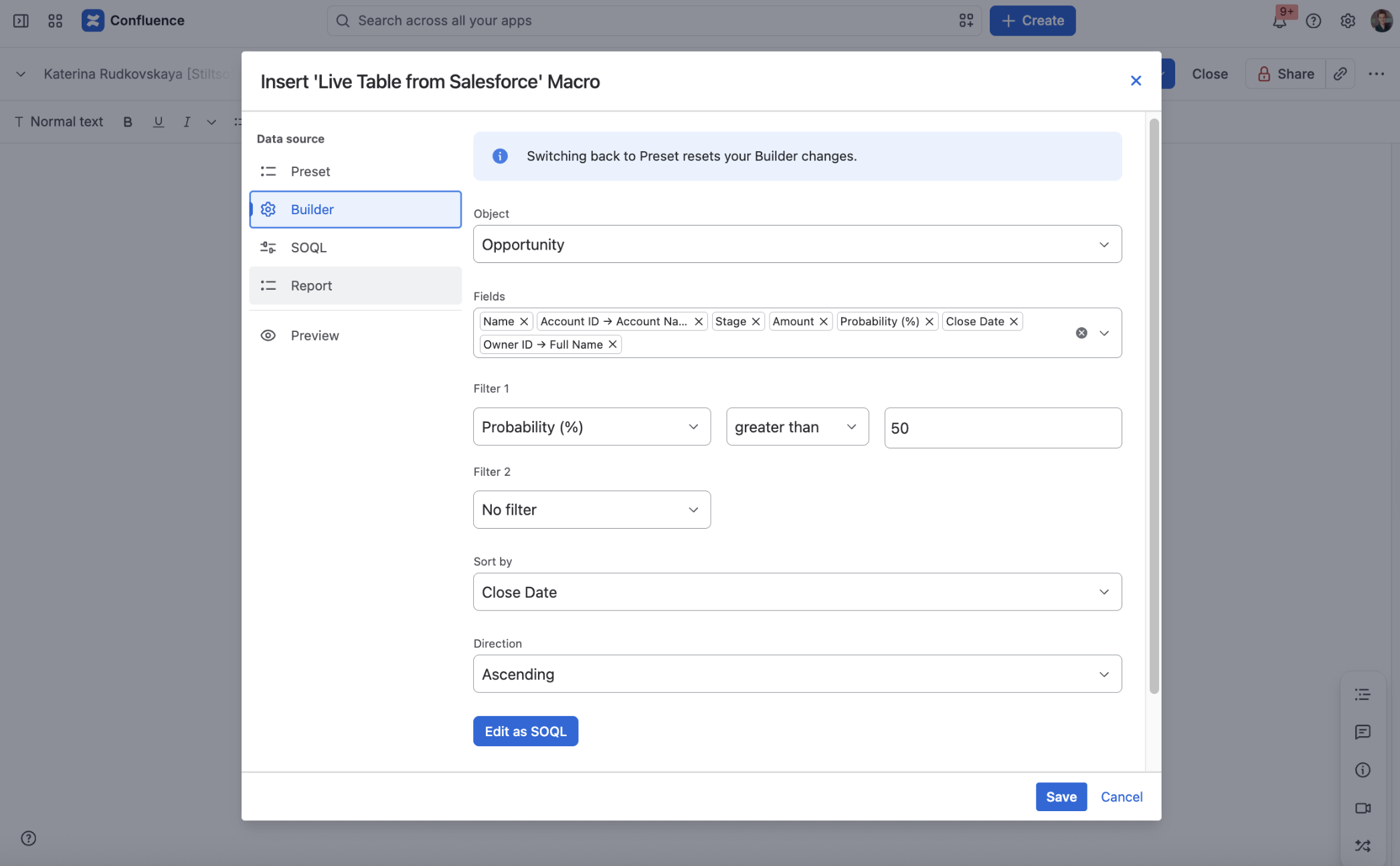Remove the Stage field tag
This screenshot has width=1400, height=866.
pos(756,322)
